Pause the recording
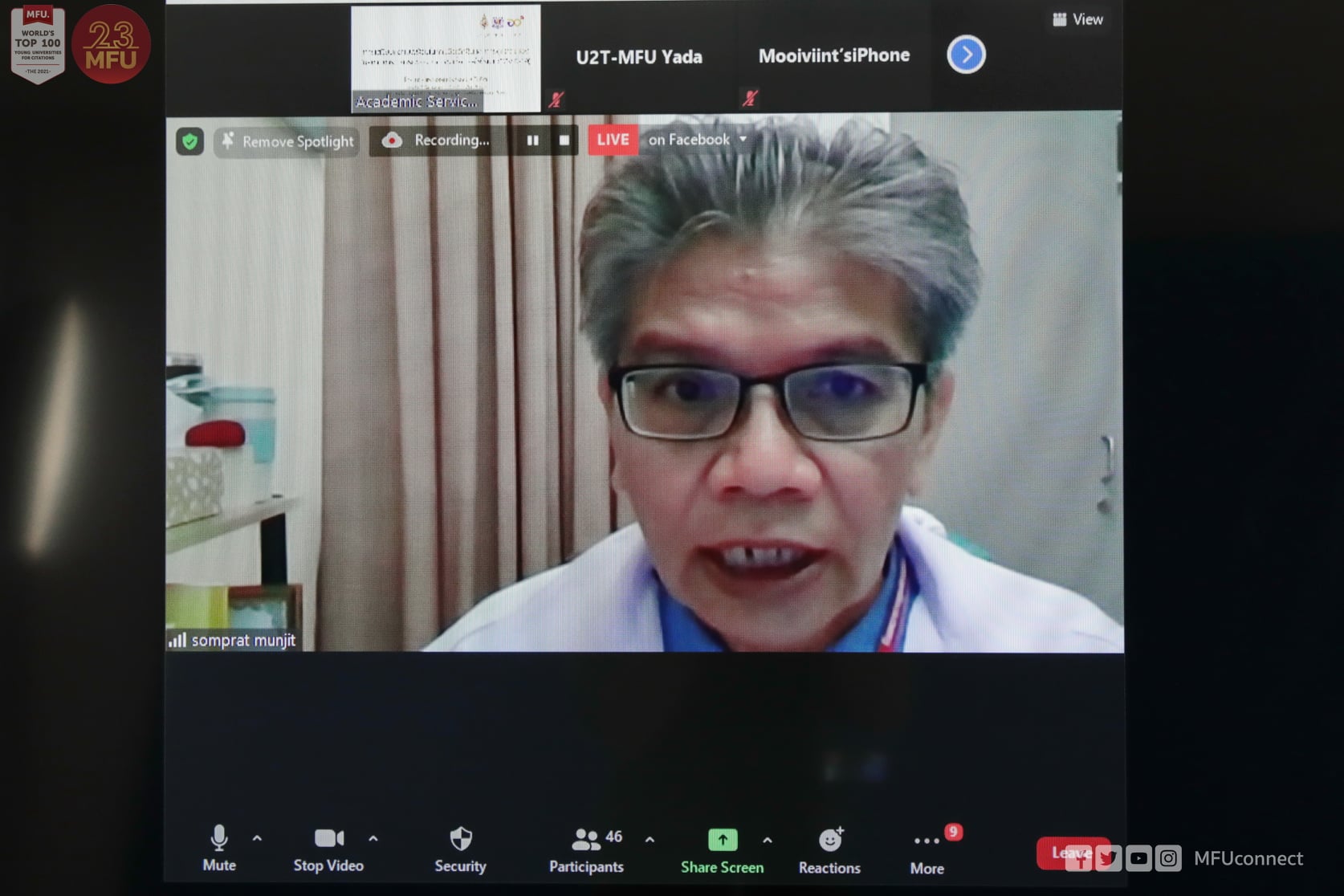 click(x=532, y=141)
